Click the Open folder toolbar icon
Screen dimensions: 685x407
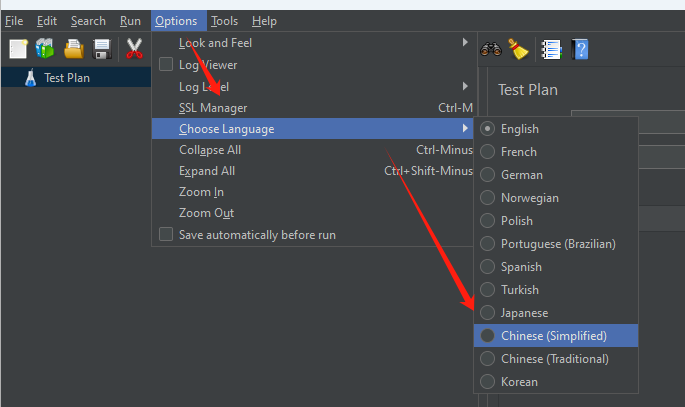[74, 48]
